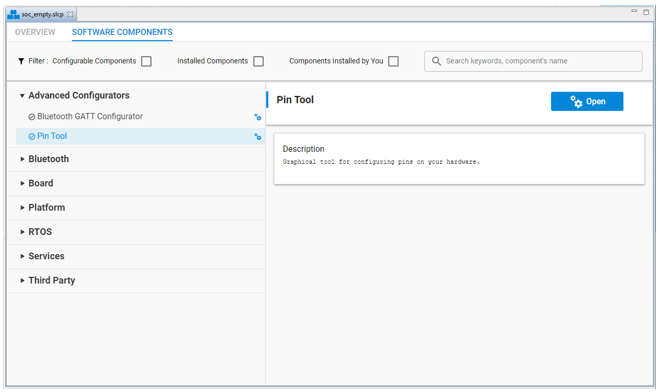The width and height of the screenshot is (659, 392).
Task: Enable the Configurable Components filter checkbox
Action: (x=146, y=61)
